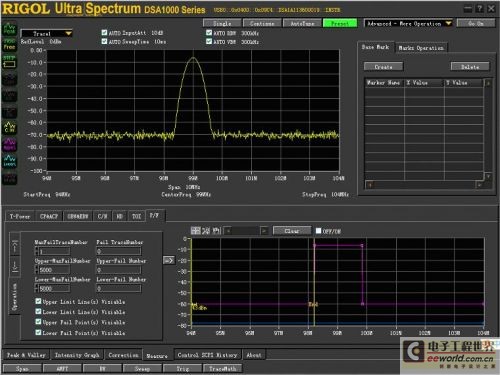Click the marker table horizontal scrollbar
This screenshot has width=500, height=375.
424,185
